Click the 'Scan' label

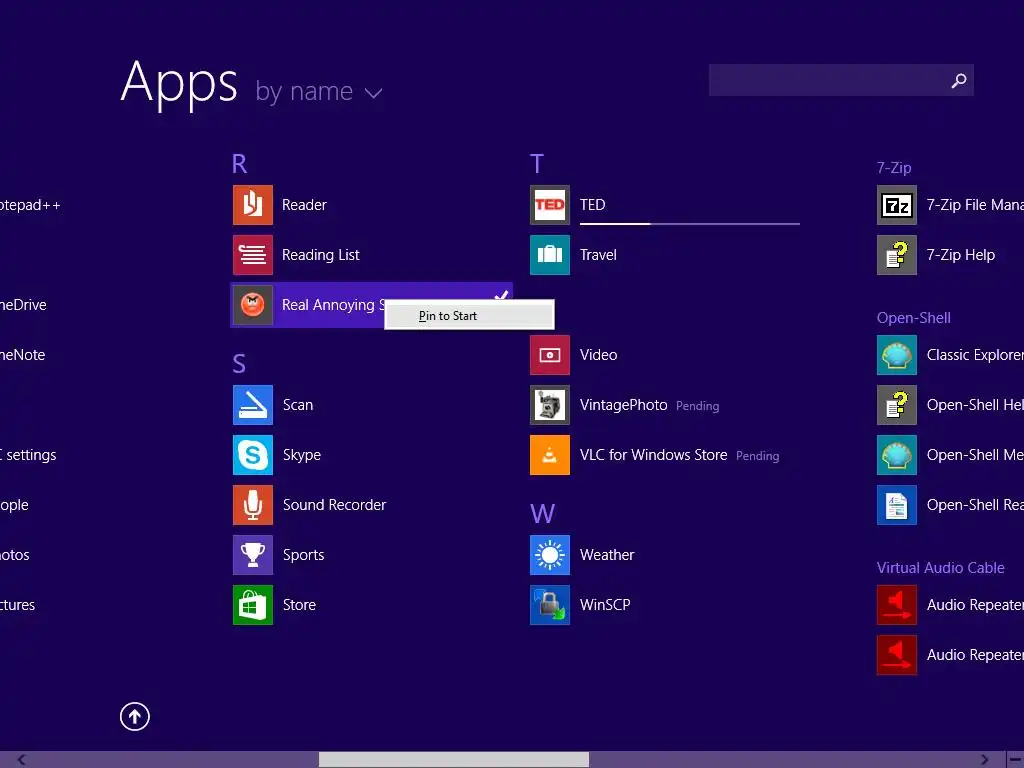(298, 405)
